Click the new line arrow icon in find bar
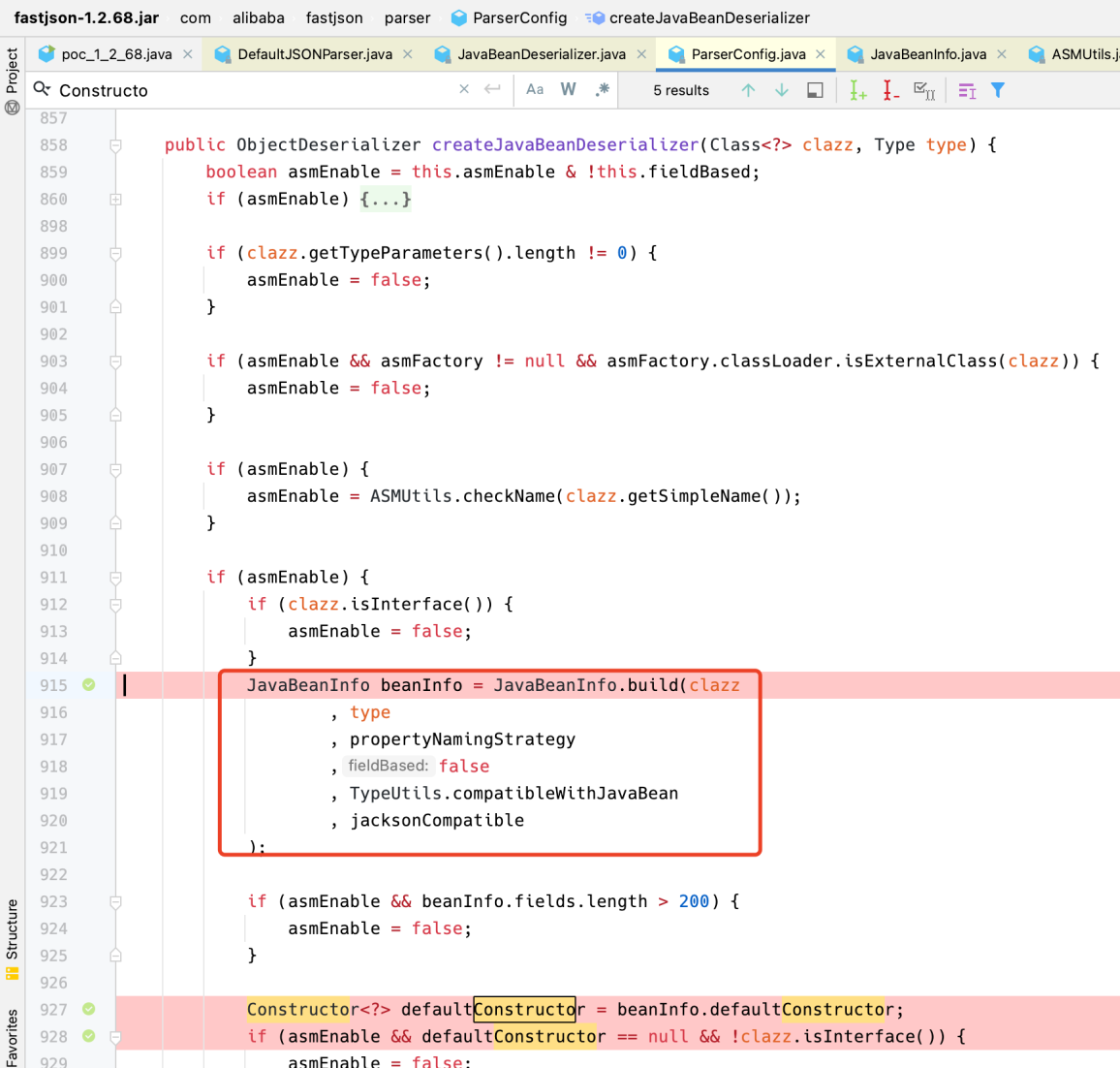This screenshot has height=1068, width=1120. click(492, 89)
